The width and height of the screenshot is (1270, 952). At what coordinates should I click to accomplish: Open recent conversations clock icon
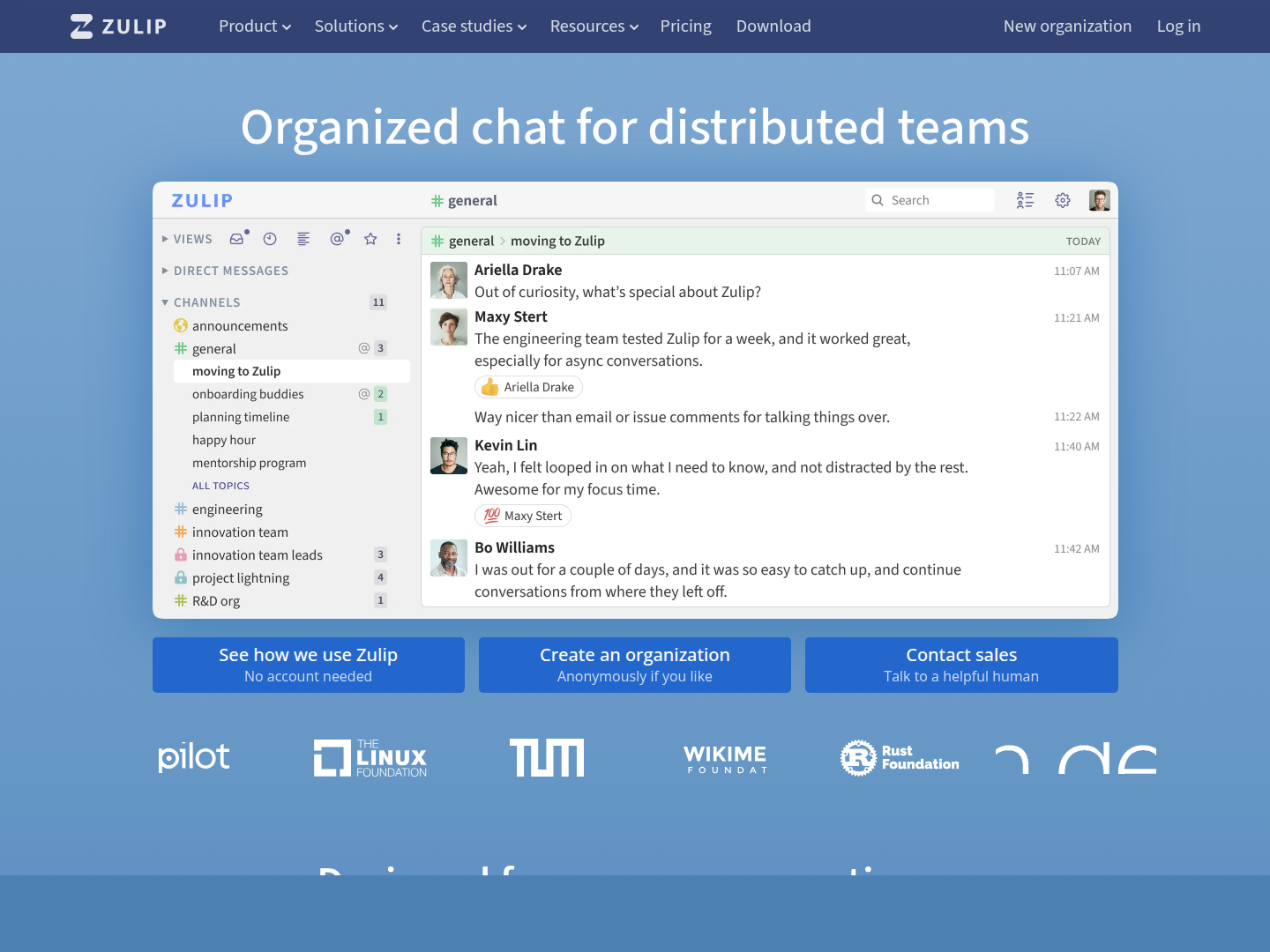[270, 239]
